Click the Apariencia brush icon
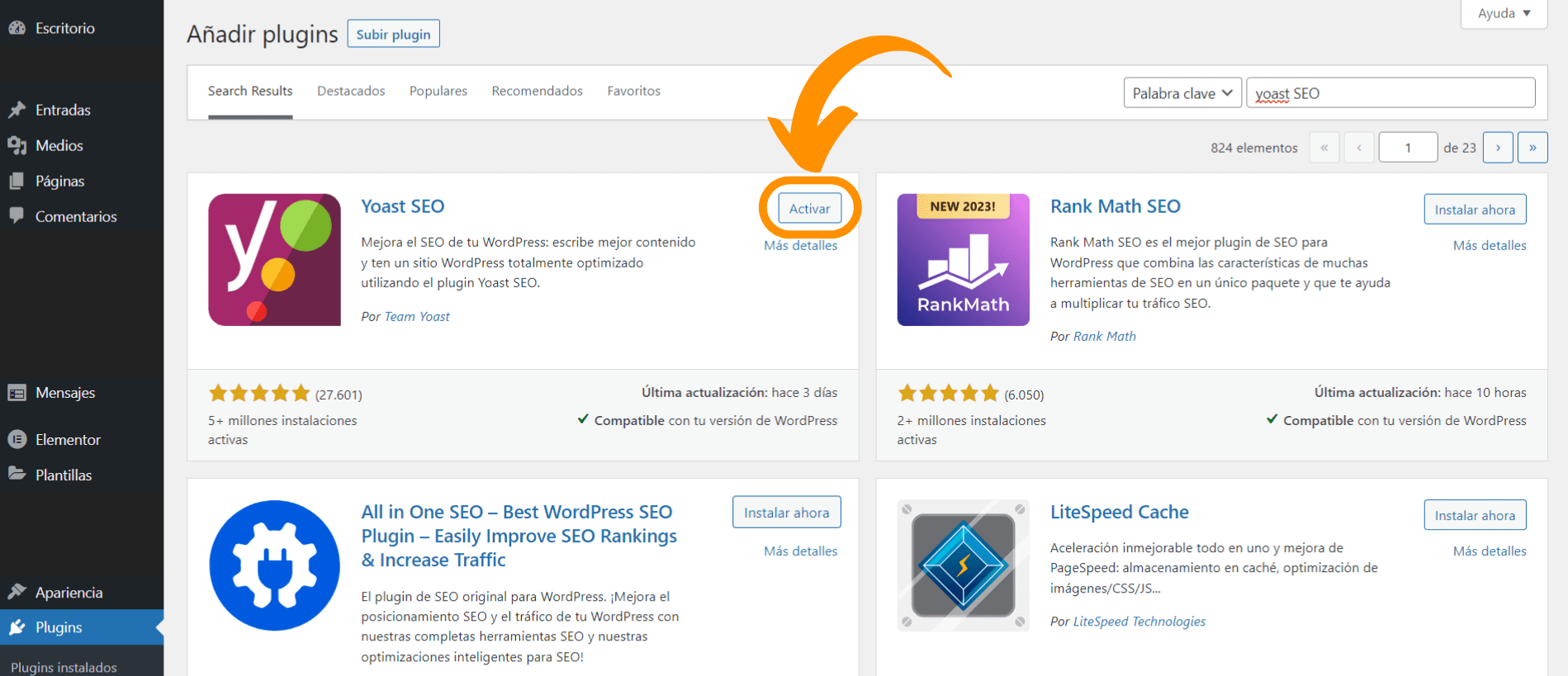 point(17,592)
